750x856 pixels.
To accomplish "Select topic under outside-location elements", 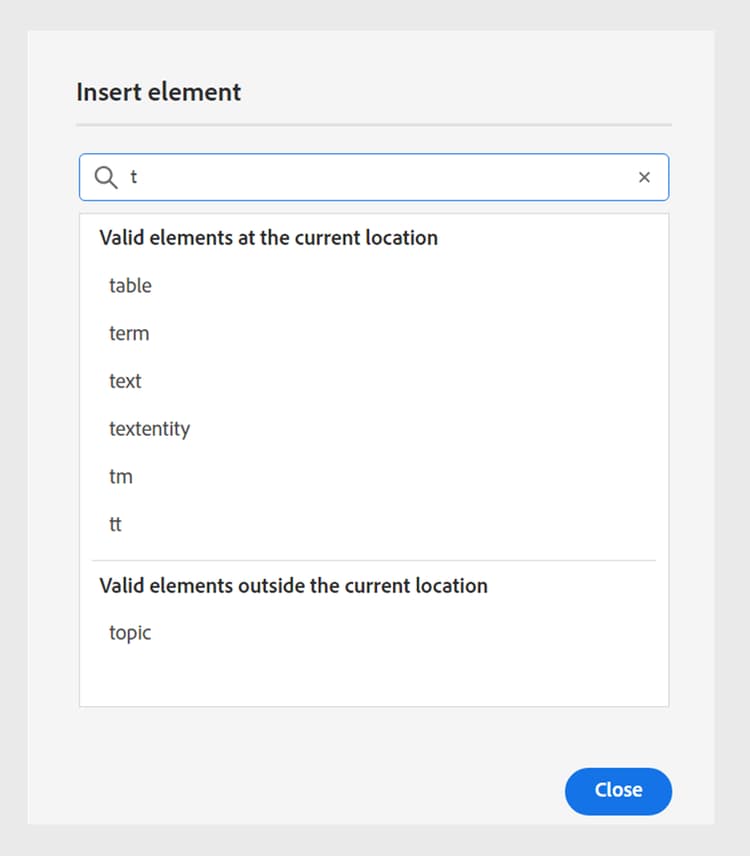I will [x=130, y=633].
